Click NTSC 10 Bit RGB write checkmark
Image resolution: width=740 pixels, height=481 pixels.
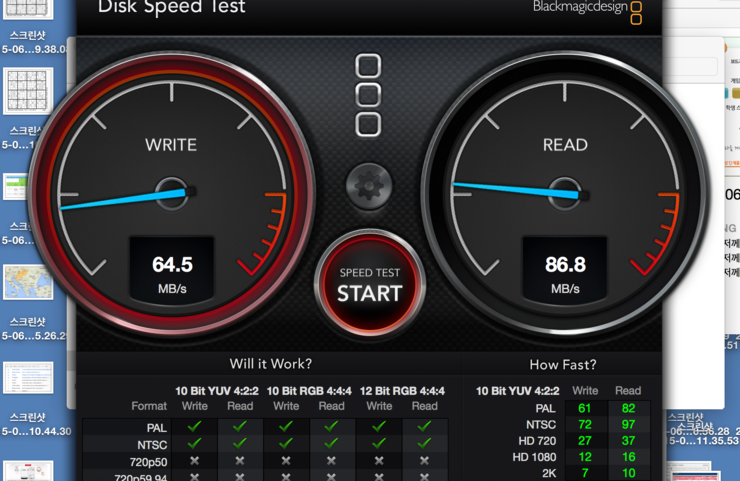(286, 443)
